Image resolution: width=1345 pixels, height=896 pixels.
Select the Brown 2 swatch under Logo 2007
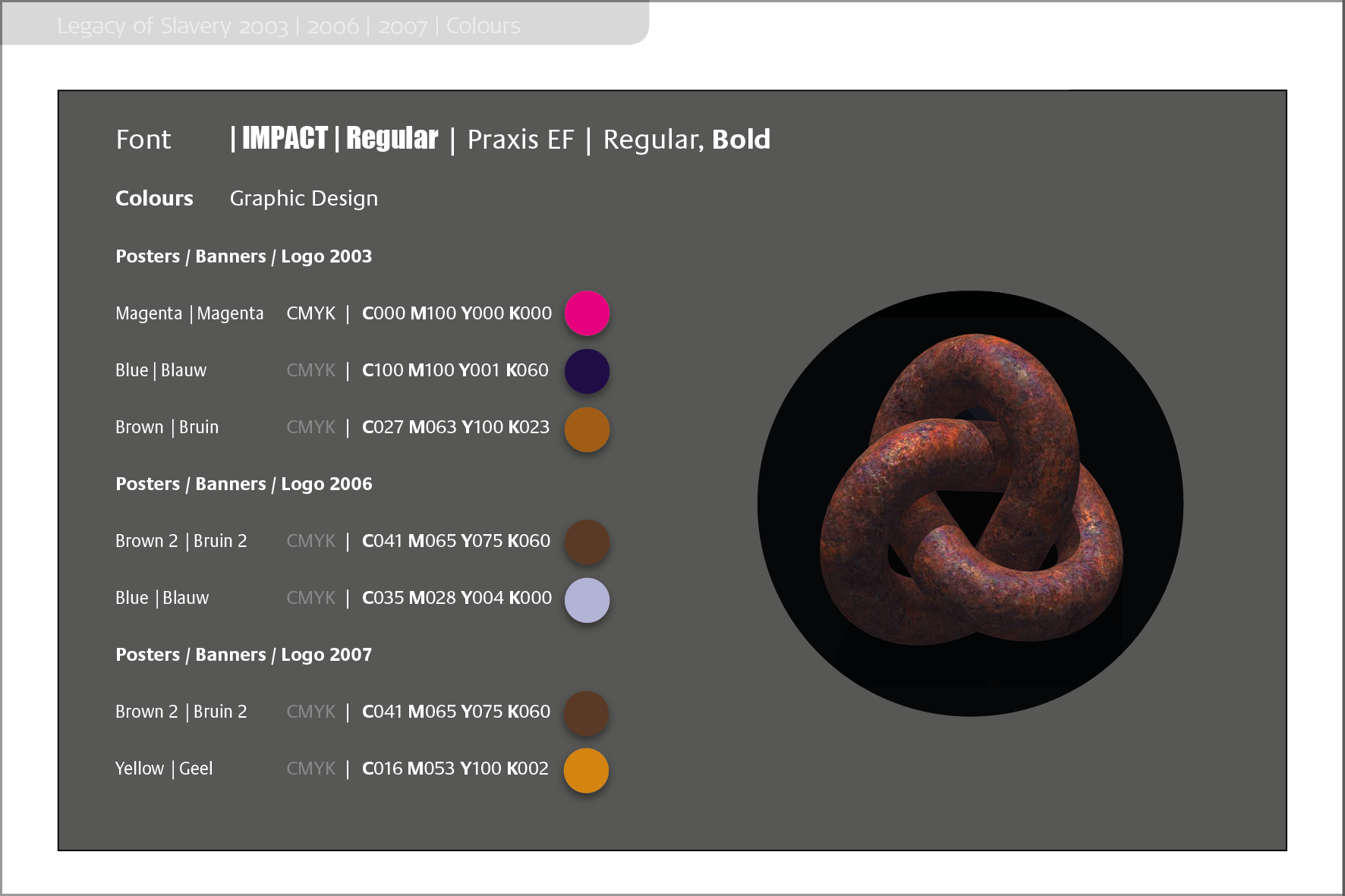[586, 713]
